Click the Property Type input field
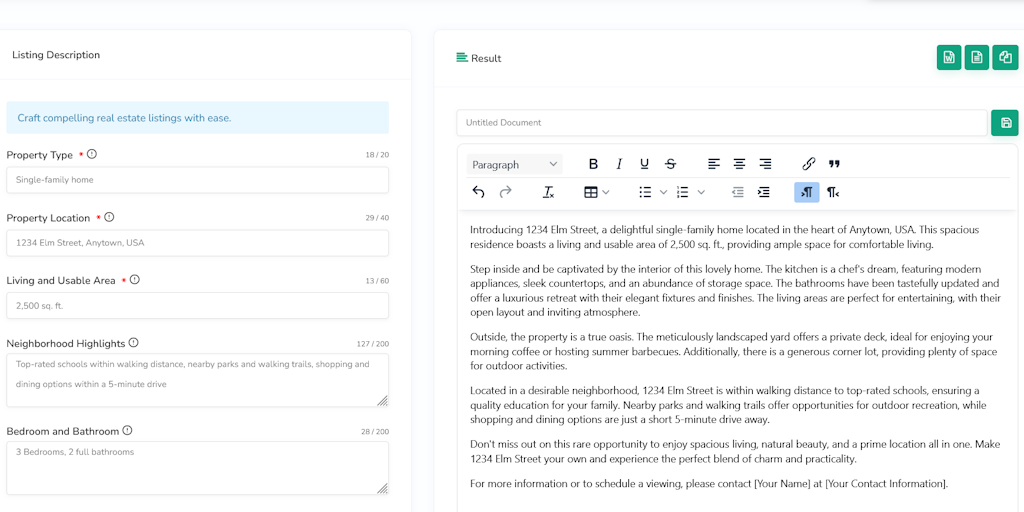This screenshot has width=1024, height=512. pyautogui.click(x=197, y=180)
